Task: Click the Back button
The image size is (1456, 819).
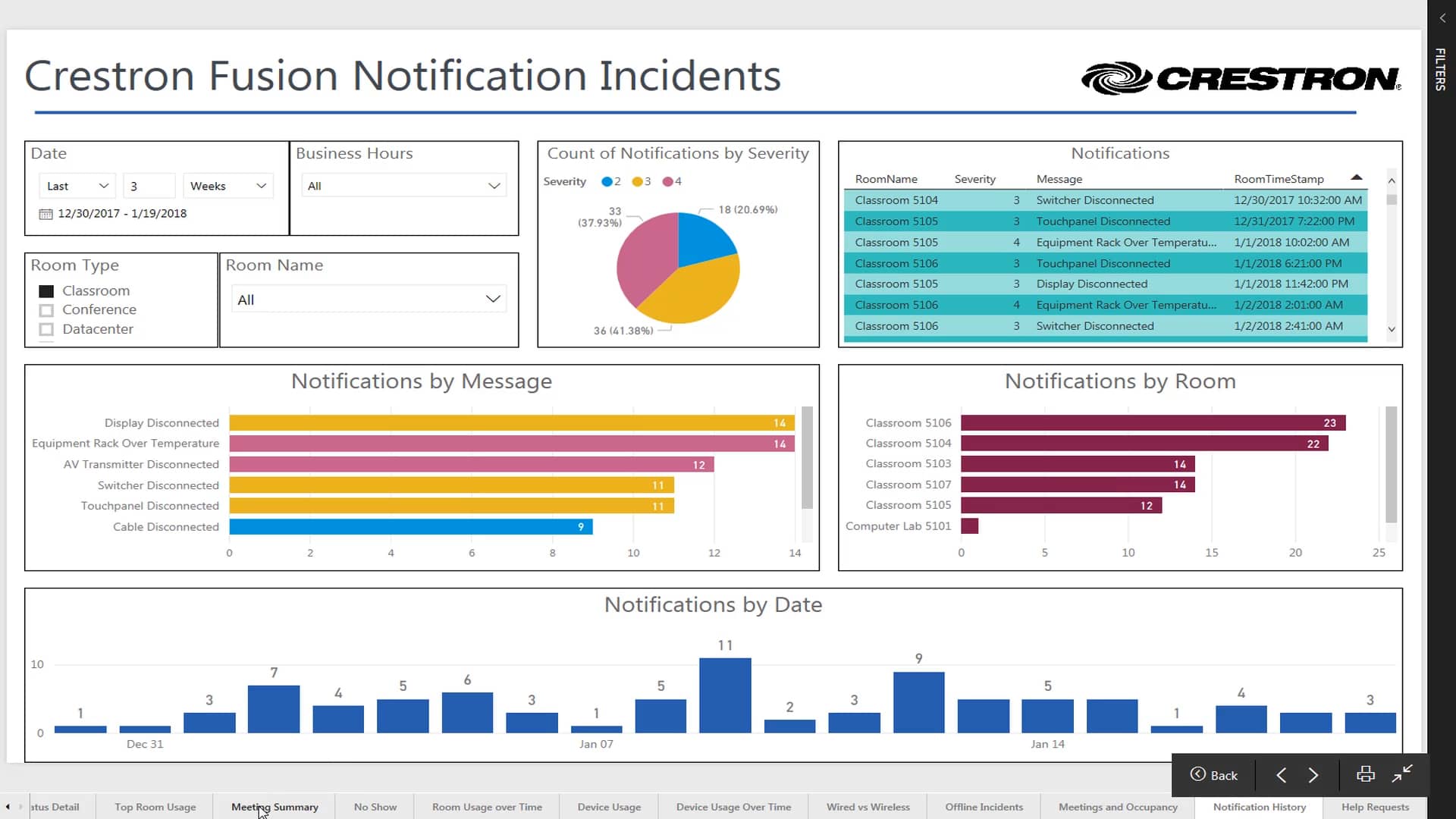Action: pyautogui.click(x=1214, y=775)
